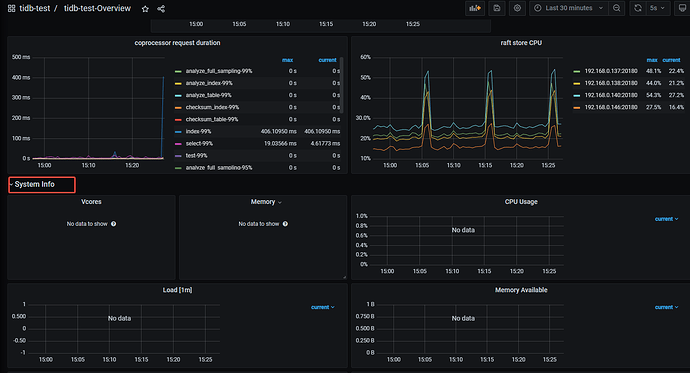Click the 54.3% max value
The width and height of the screenshot is (690, 373).
[653, 95]
